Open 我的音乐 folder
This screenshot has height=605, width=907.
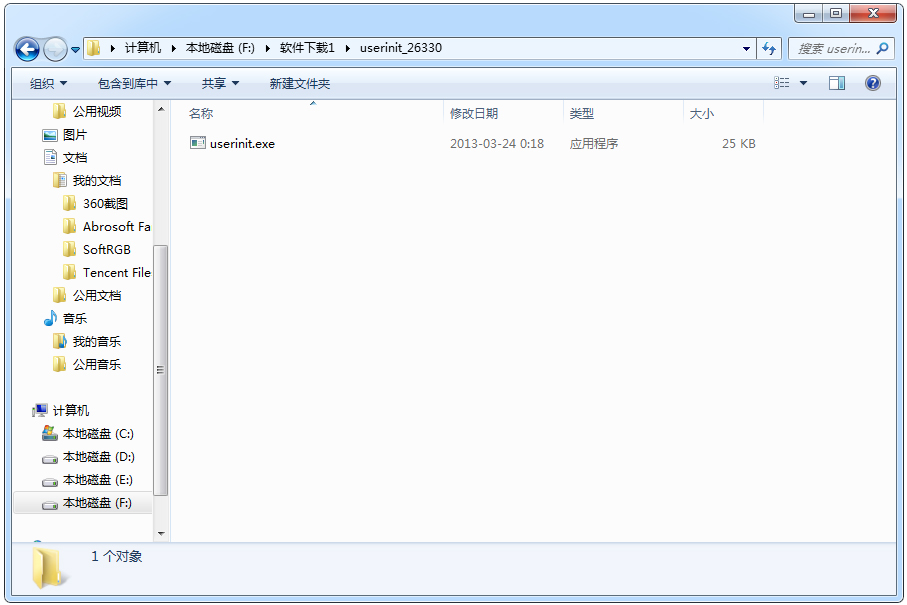tap(97, 342)
